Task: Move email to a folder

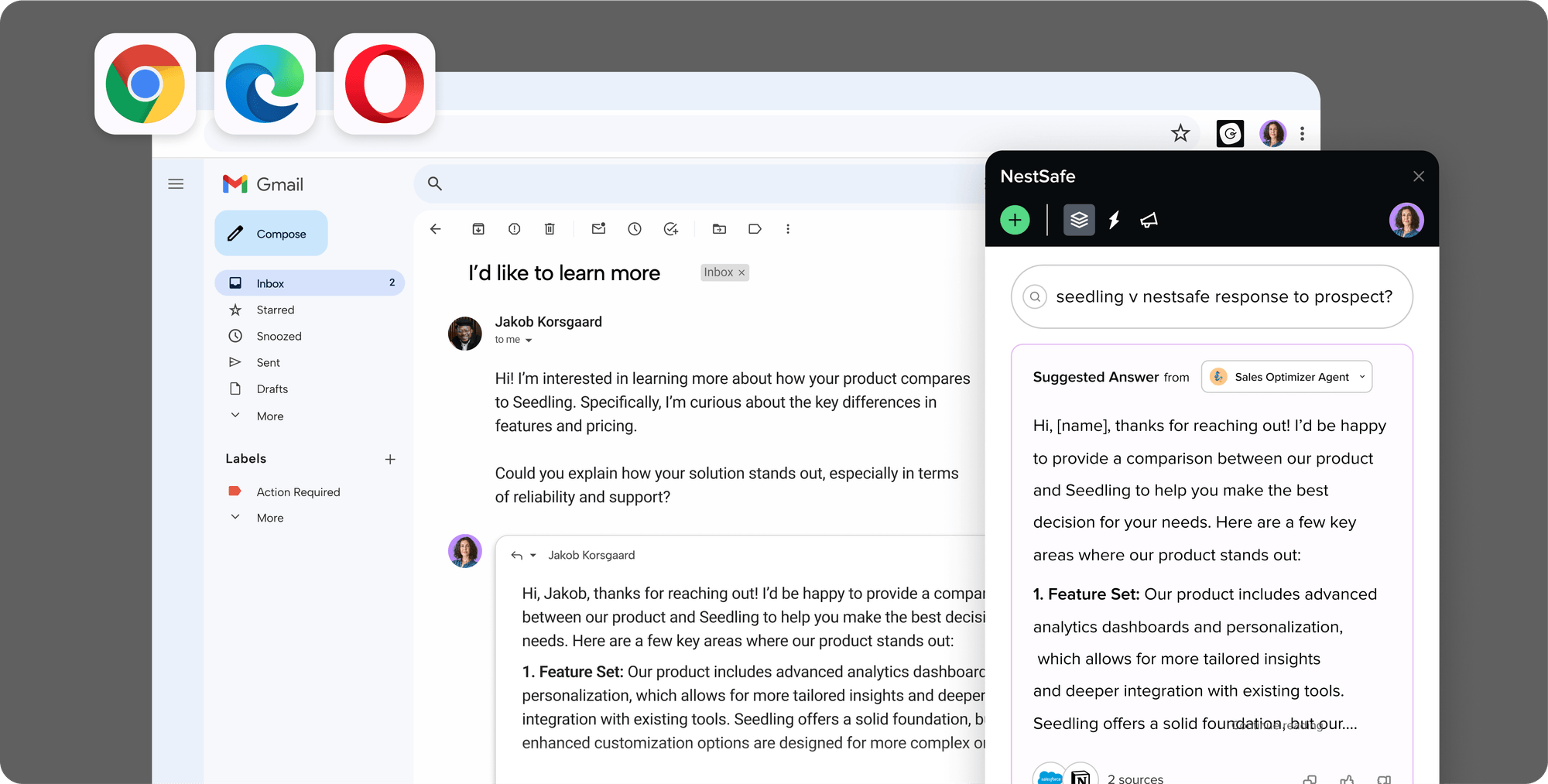Action: [719, 229]
